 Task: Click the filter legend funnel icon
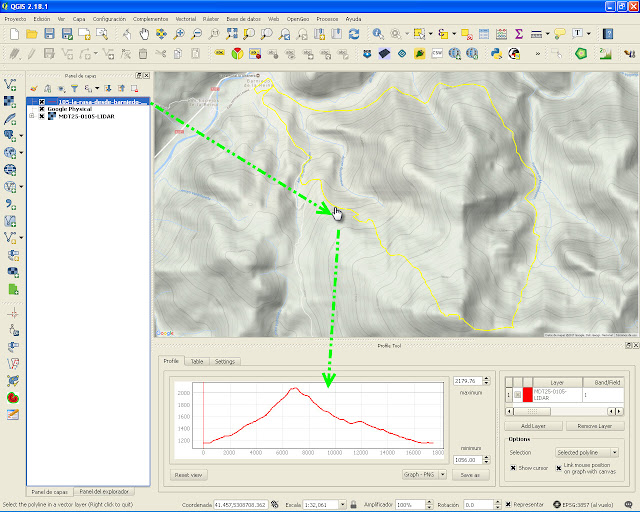tap(74, 88)
